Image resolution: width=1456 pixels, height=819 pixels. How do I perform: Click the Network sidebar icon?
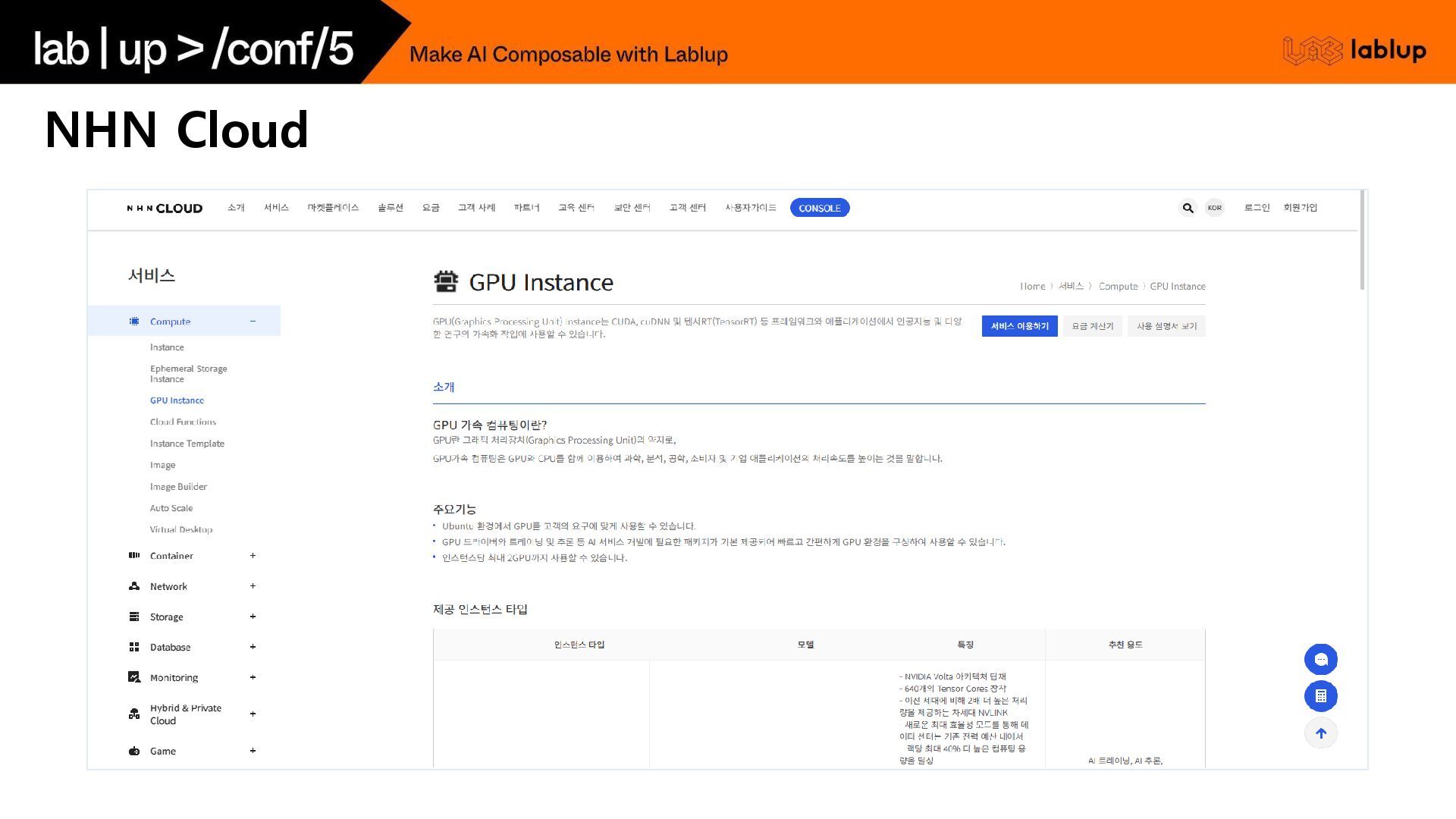tap(134, 586)
